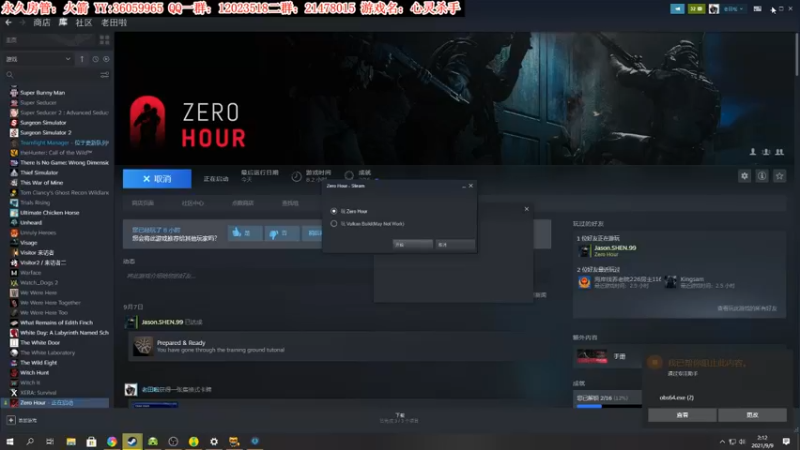
Task: Open File Explorer from taskbar
Action: click(x=71, y=441)
